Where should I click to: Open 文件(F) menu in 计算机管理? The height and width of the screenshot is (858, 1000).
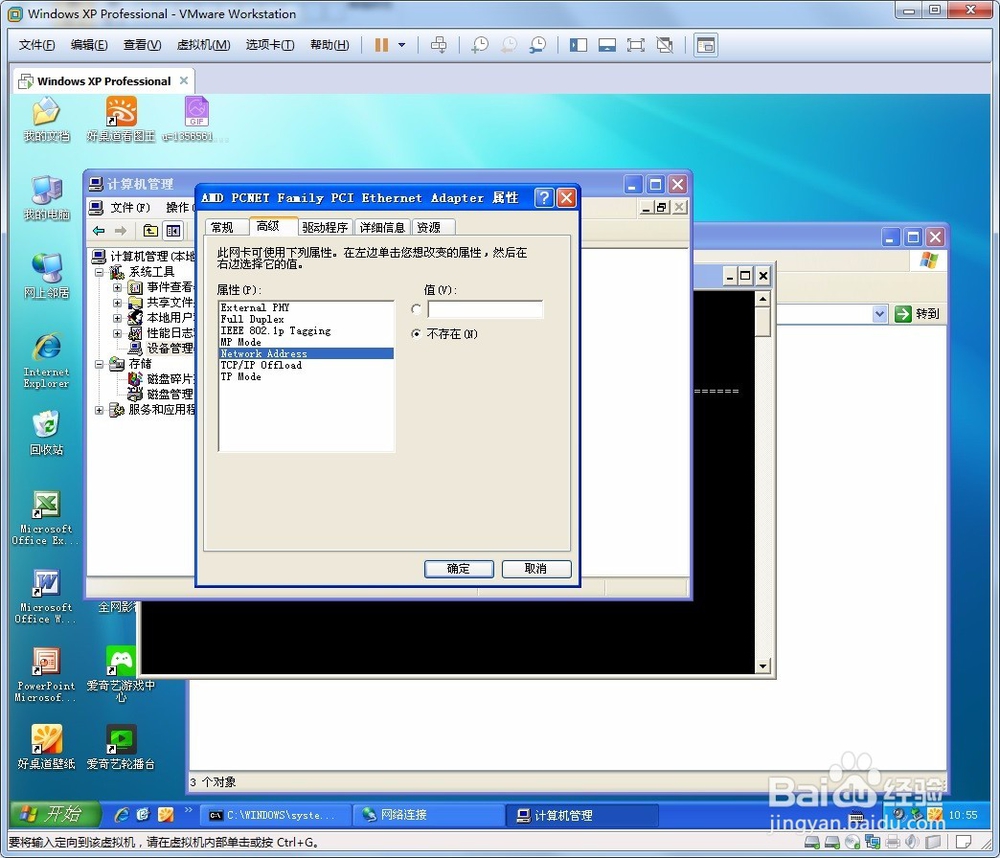130,207
